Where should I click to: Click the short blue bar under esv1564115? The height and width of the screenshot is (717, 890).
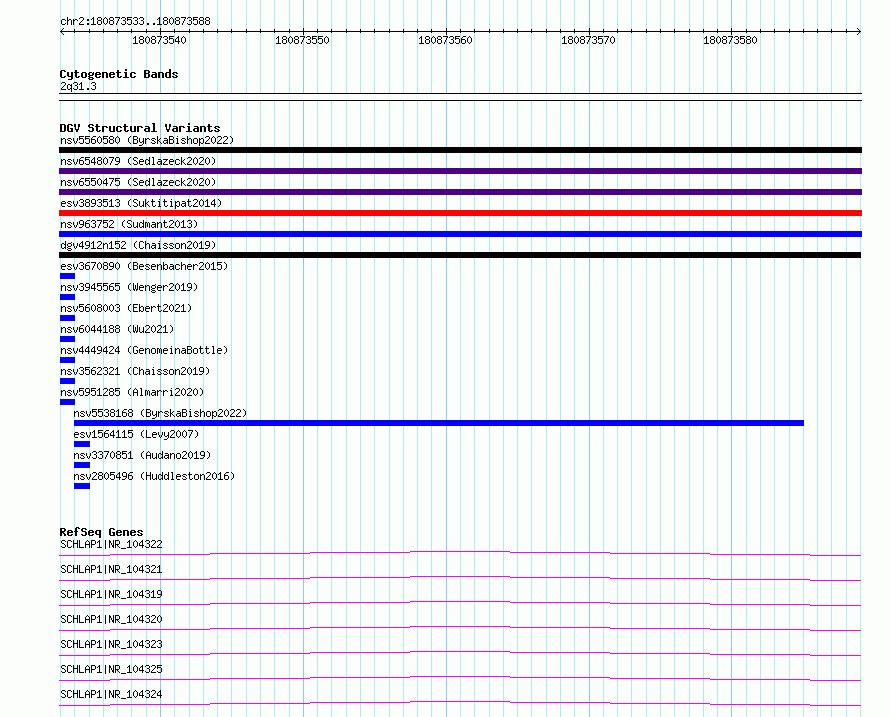pos(82,444)
